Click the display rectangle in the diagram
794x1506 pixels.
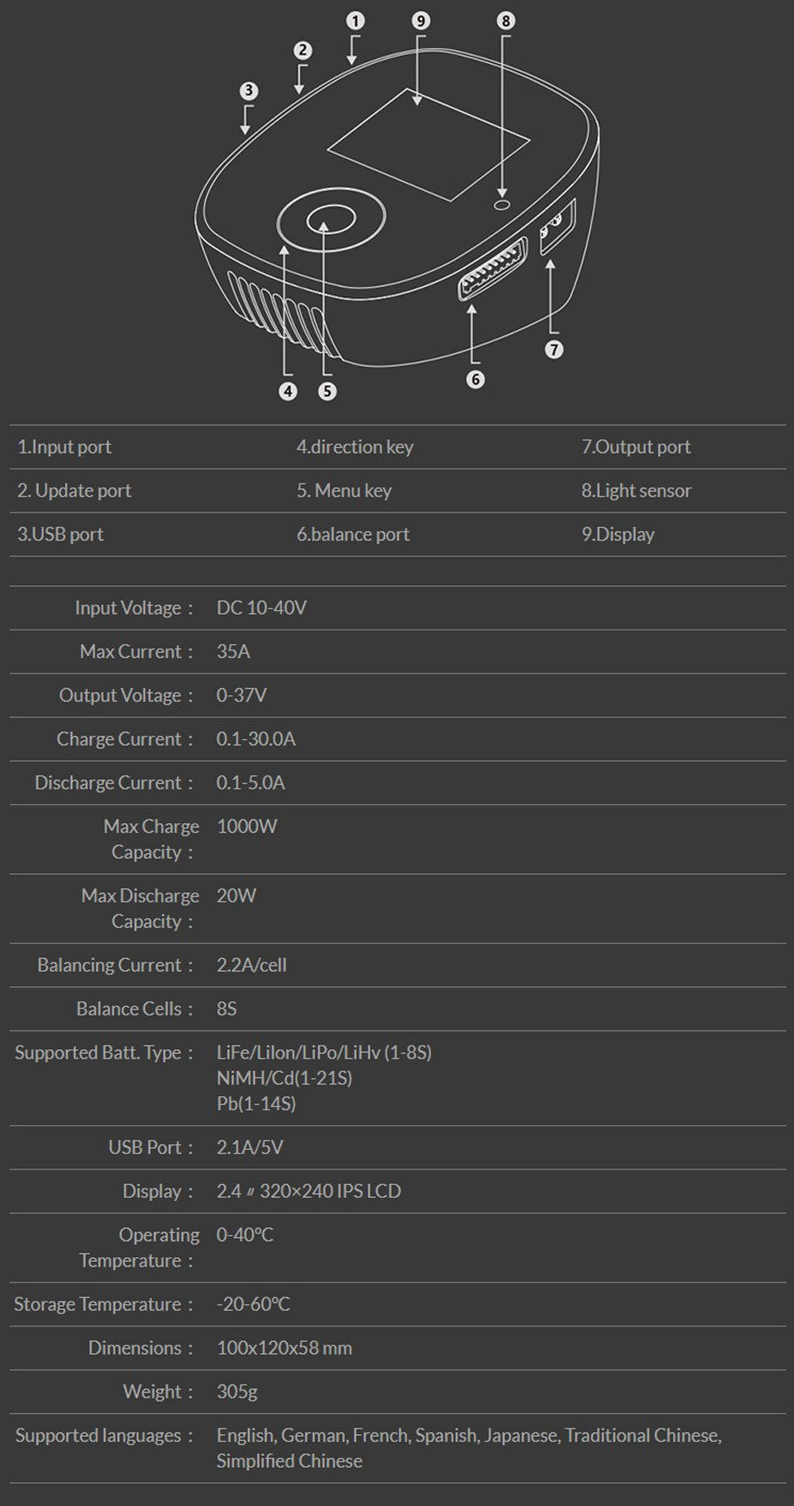[428, 144]
